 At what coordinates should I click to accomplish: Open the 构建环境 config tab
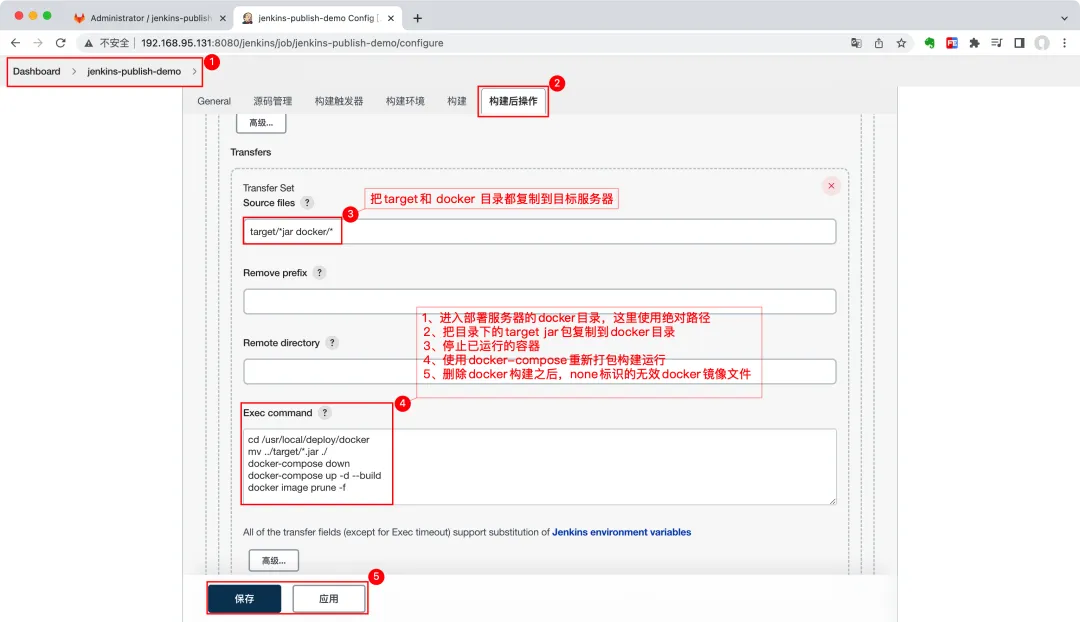coord(405,101)
